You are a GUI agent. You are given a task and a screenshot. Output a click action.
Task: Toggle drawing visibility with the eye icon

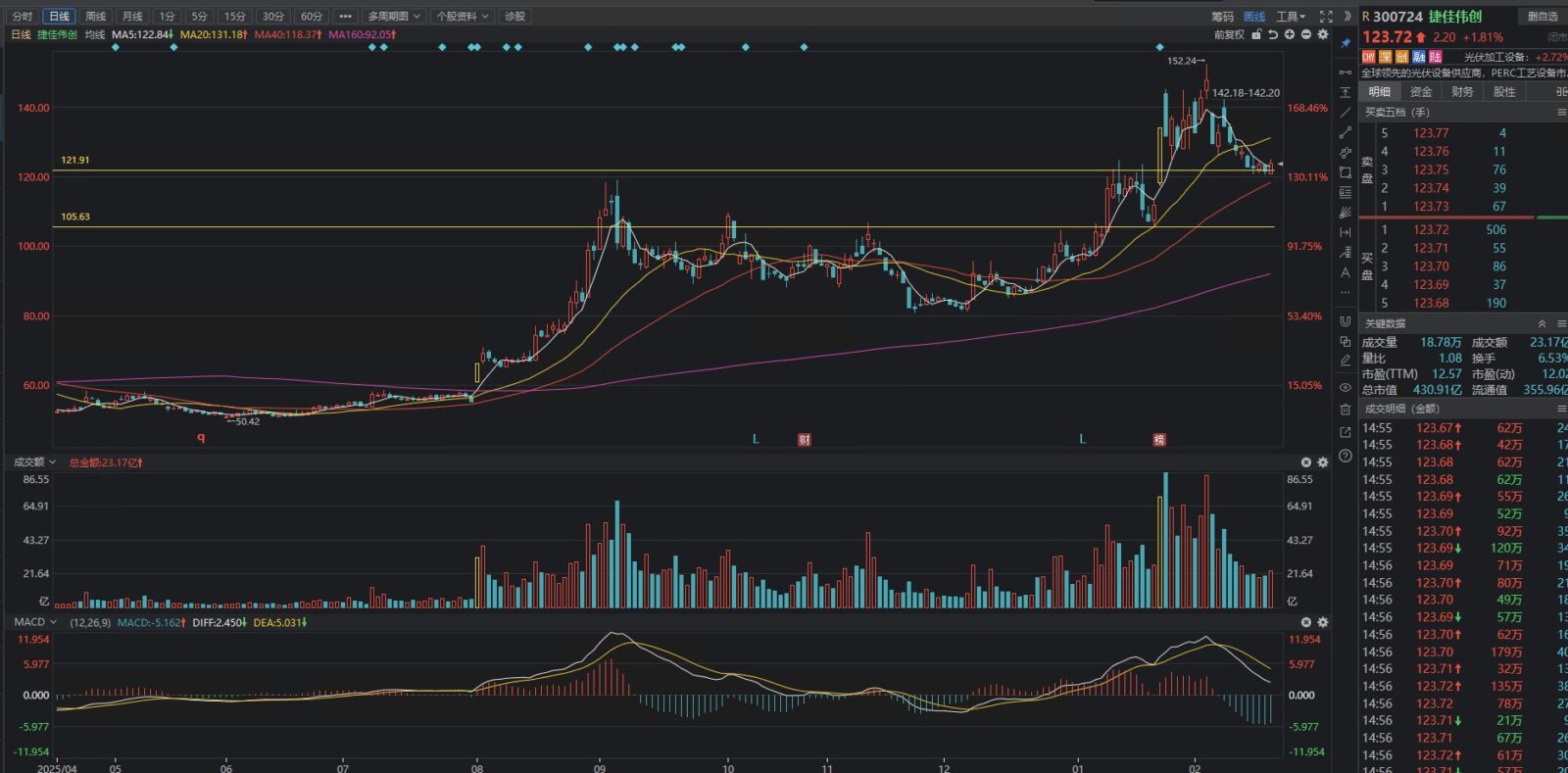pyautogui.click(x=1345, y=388)
